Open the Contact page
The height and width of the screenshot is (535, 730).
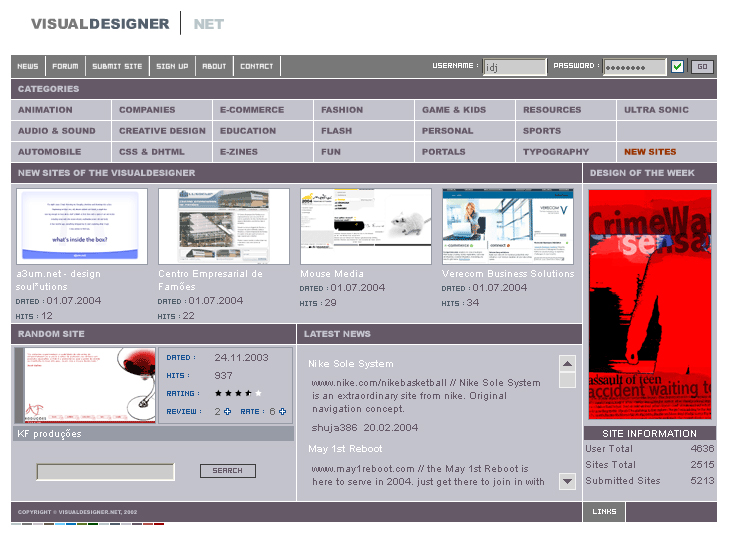click(257, 67)
